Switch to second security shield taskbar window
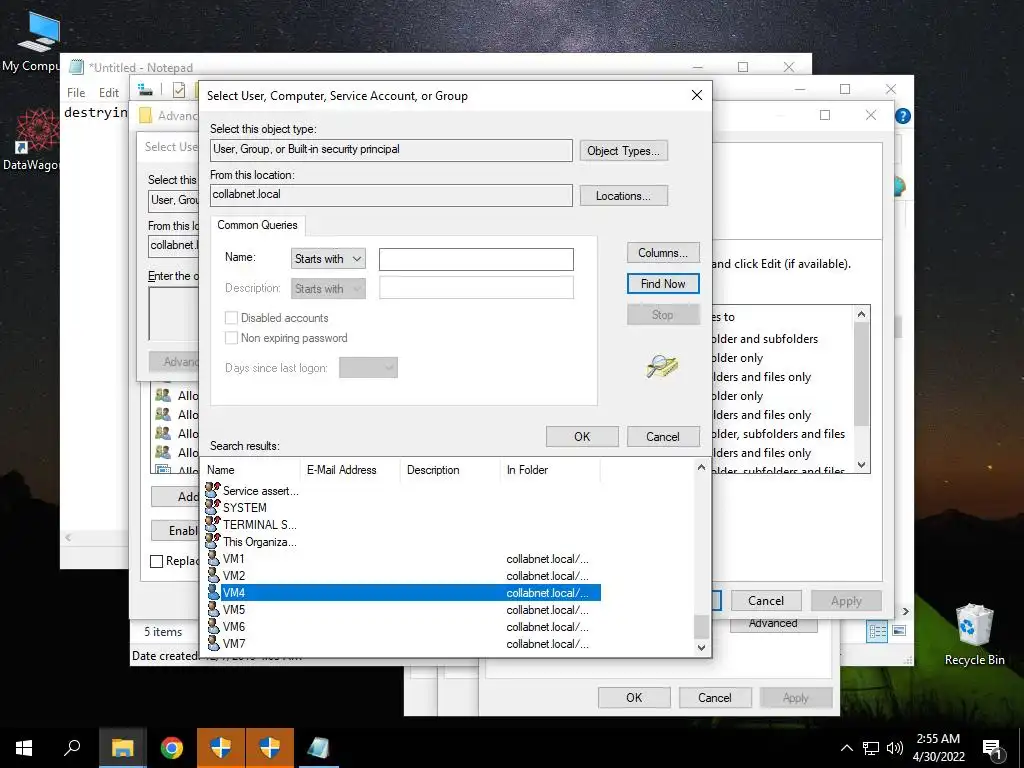Viewport: 1024px width, 768px height. point(270,748)
